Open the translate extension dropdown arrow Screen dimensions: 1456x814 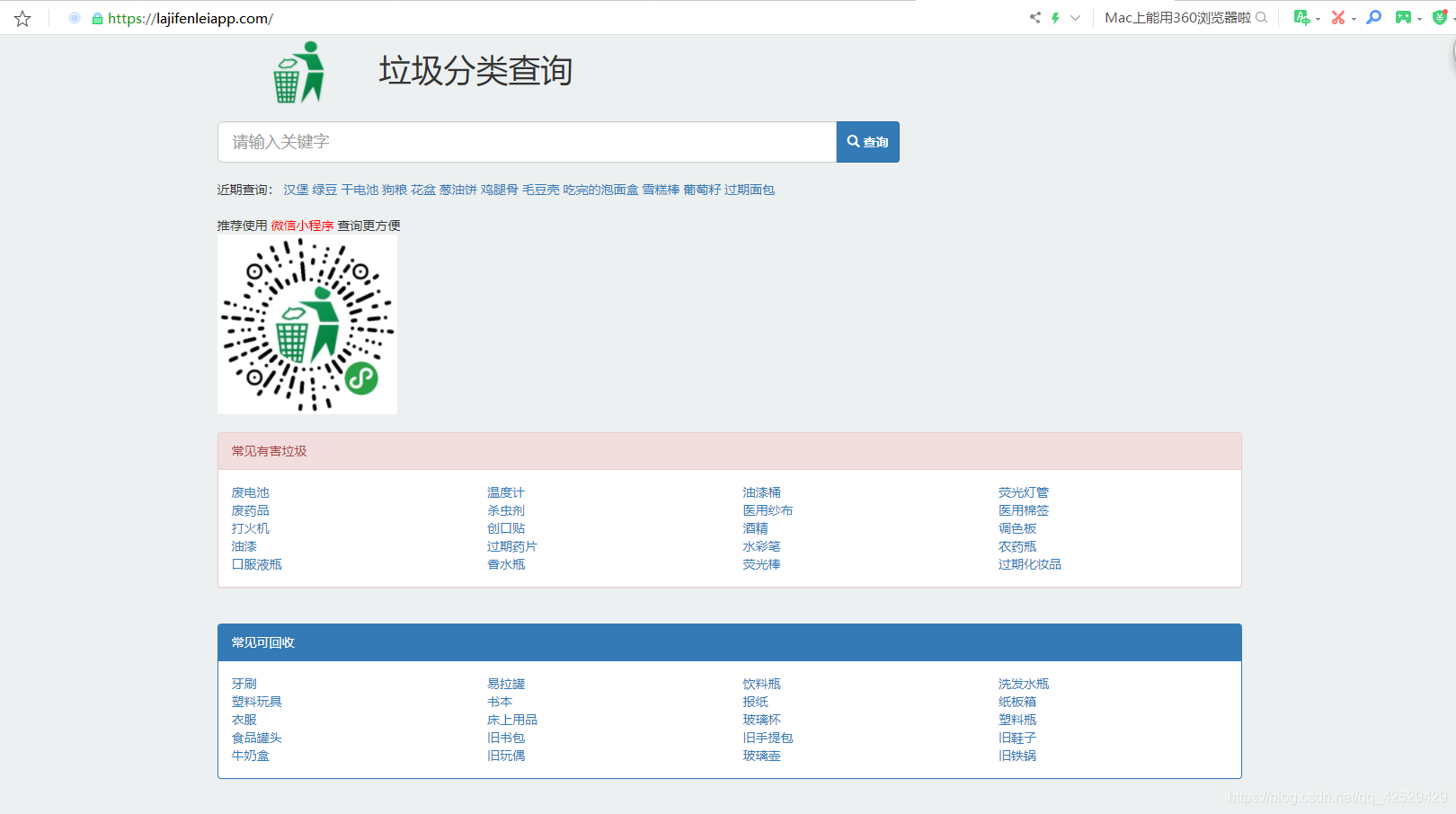1318,19
